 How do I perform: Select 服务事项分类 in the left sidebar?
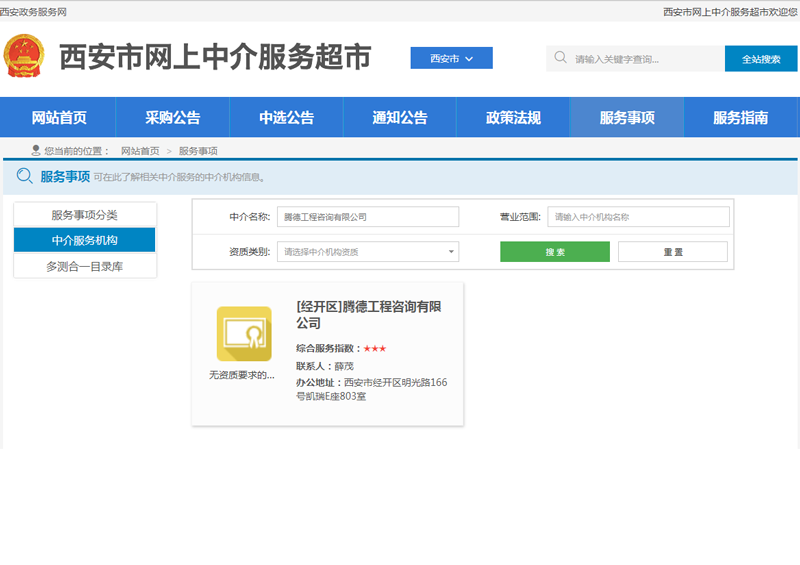(85, 215)
